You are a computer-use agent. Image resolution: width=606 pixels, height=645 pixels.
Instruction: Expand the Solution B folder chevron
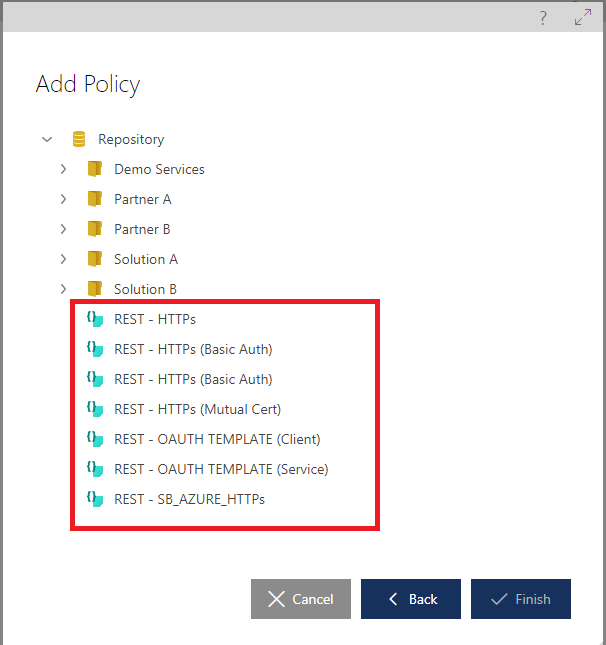63,289
